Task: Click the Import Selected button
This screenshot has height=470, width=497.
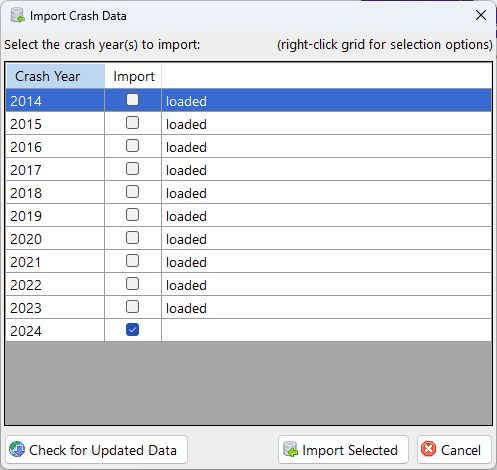Action: (x=343, y=450)
